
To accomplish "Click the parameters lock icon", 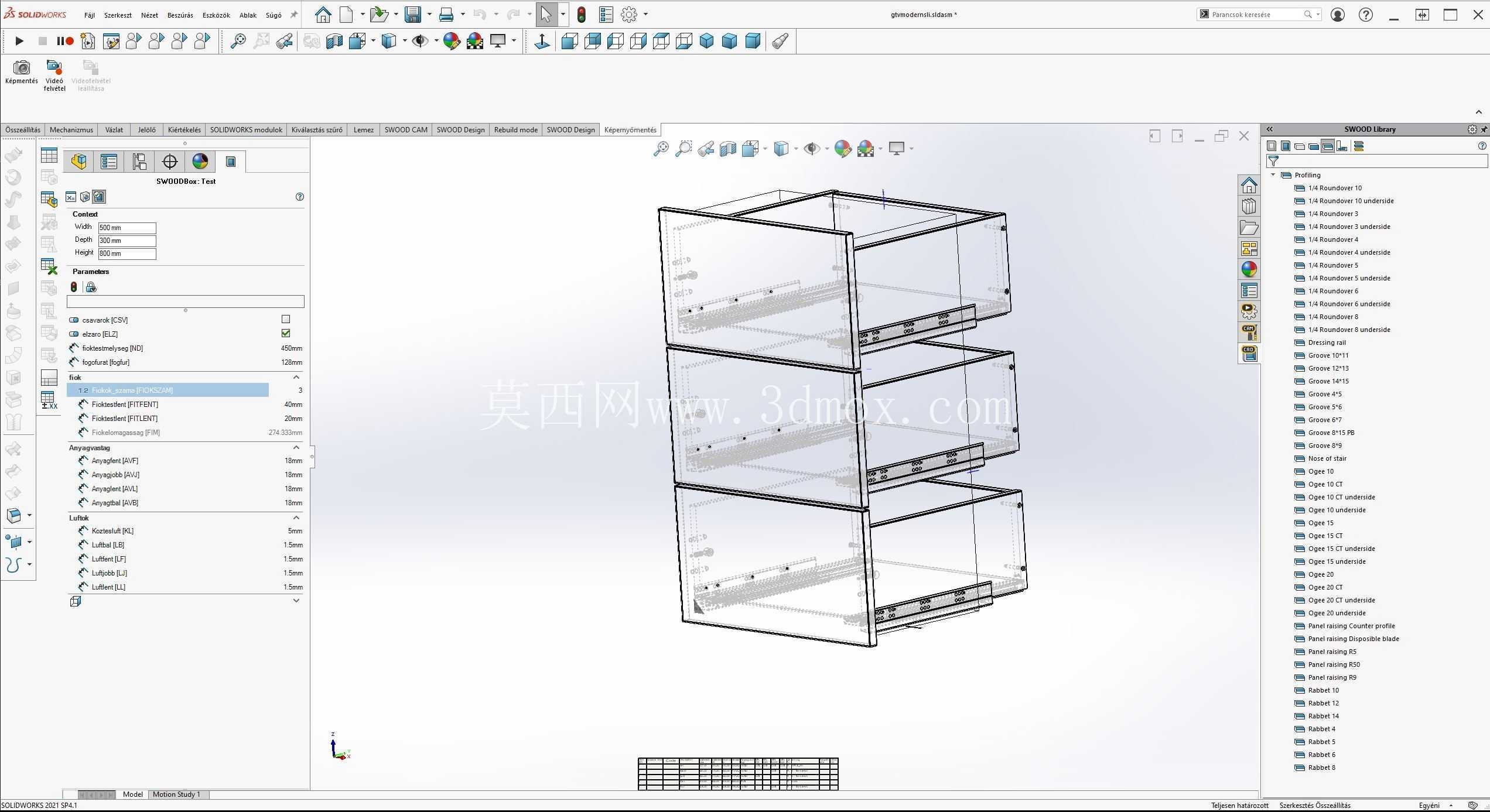I will (91, 287).
